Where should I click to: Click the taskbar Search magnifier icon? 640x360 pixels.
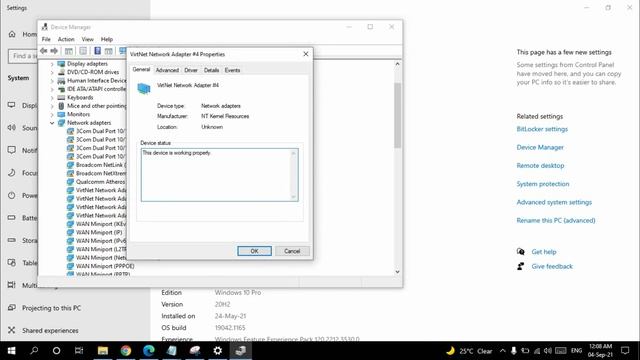(34, 351)
